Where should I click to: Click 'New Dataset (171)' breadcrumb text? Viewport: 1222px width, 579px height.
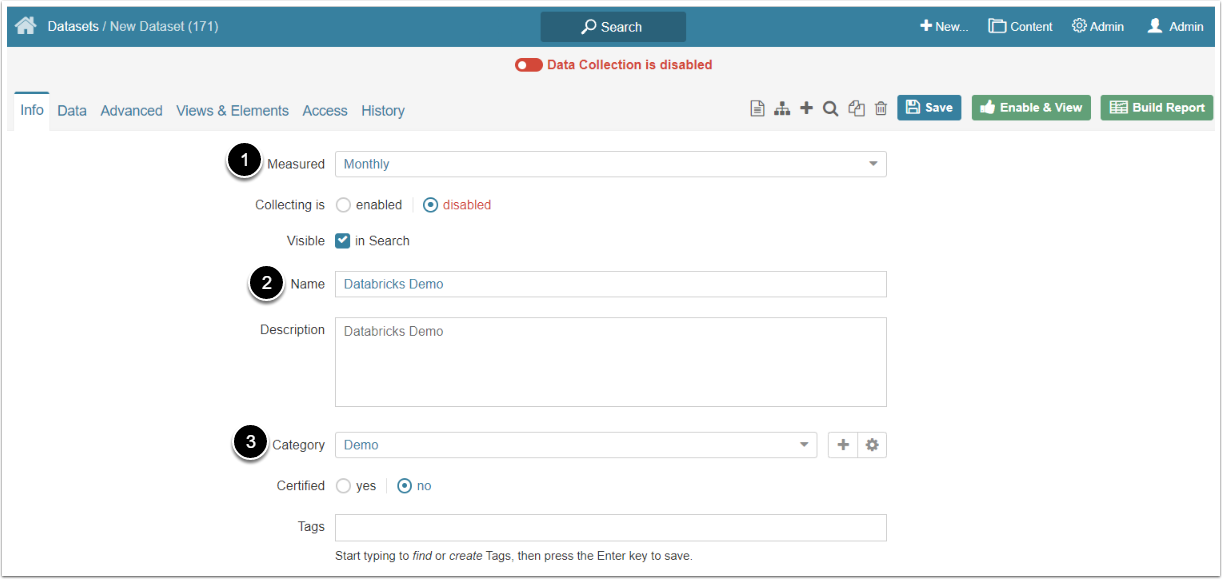click(164, 27)
